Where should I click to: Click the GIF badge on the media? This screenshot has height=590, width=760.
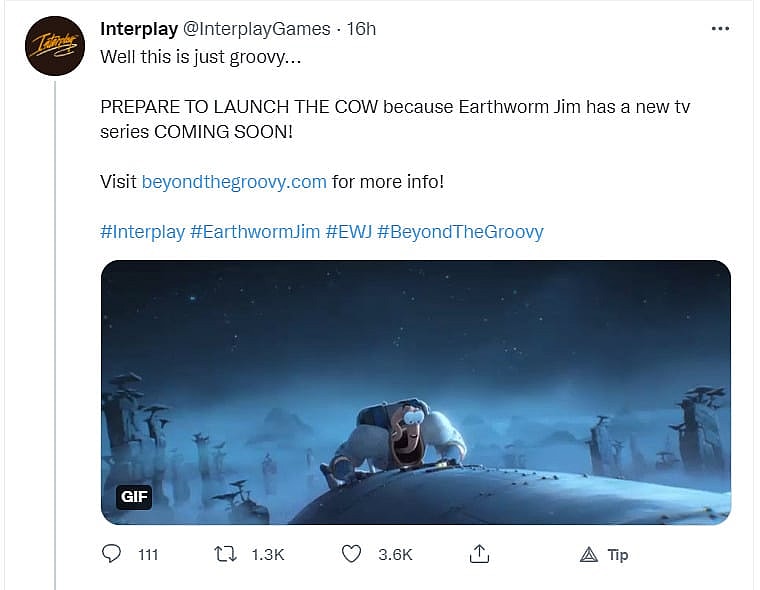click(133, 497)
